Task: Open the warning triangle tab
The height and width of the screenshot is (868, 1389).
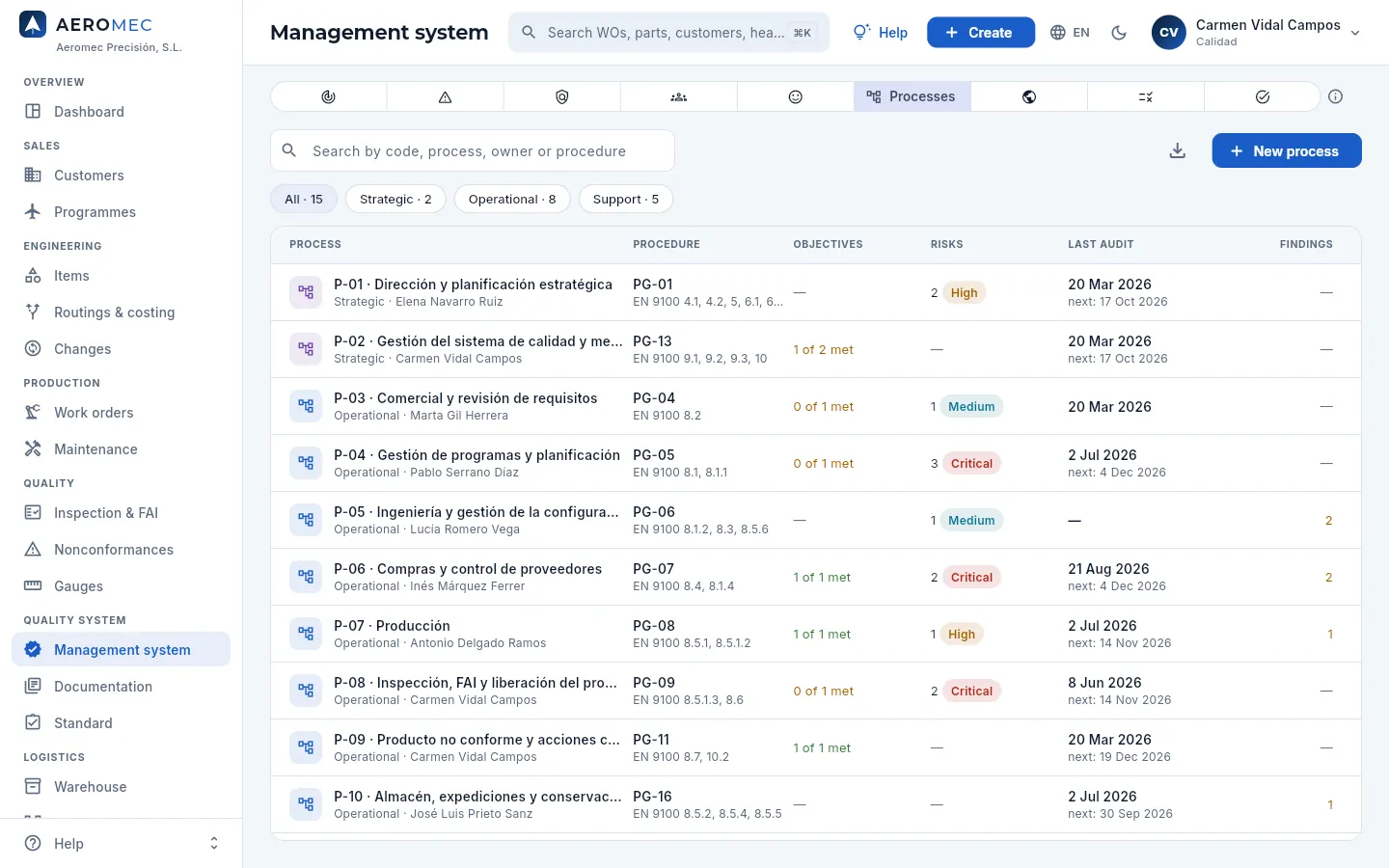Action: coord(445,96)
